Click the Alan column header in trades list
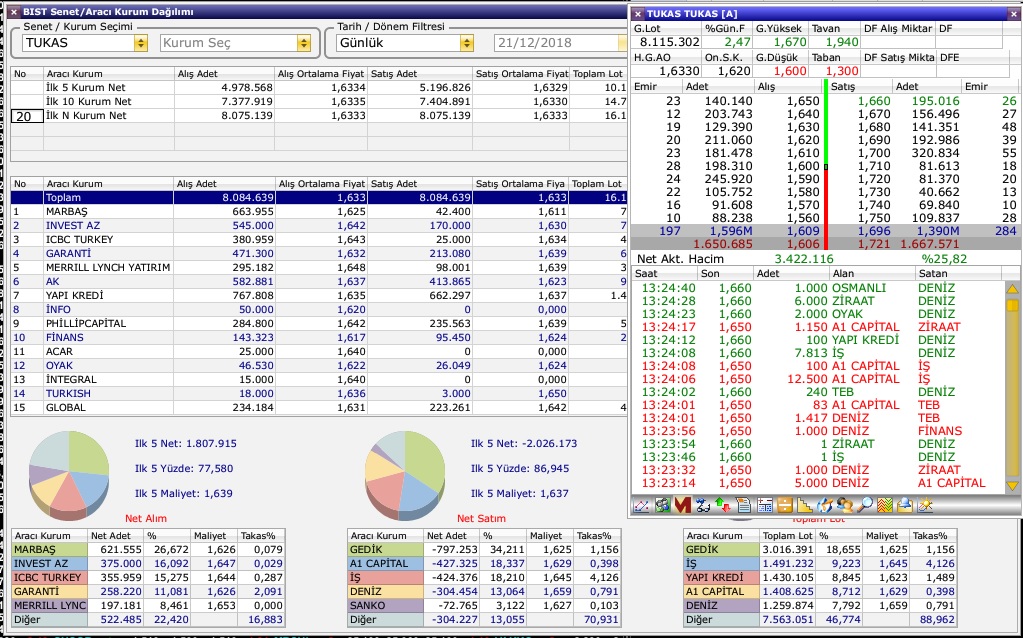 (872, 274)
